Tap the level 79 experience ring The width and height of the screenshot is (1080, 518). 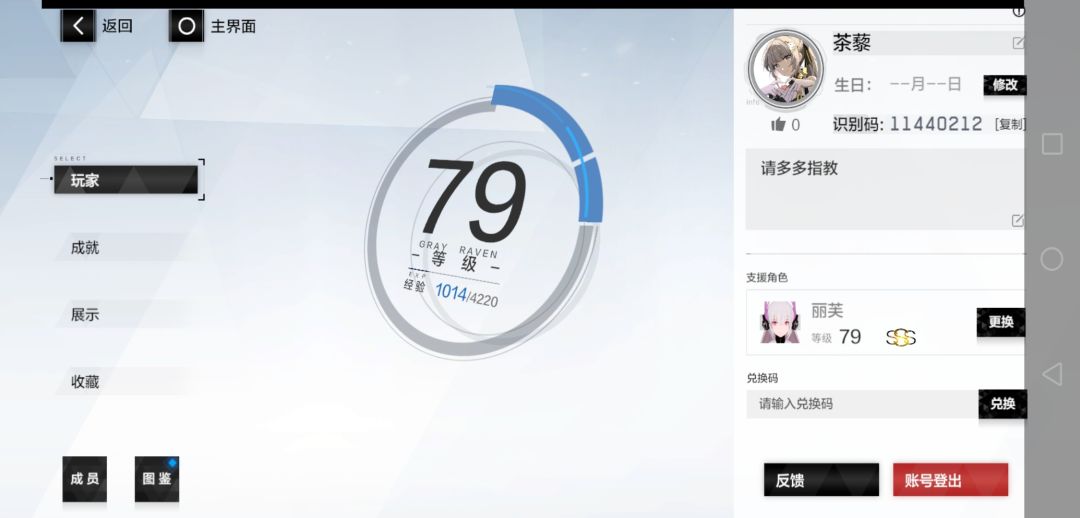tap(483, 222)
